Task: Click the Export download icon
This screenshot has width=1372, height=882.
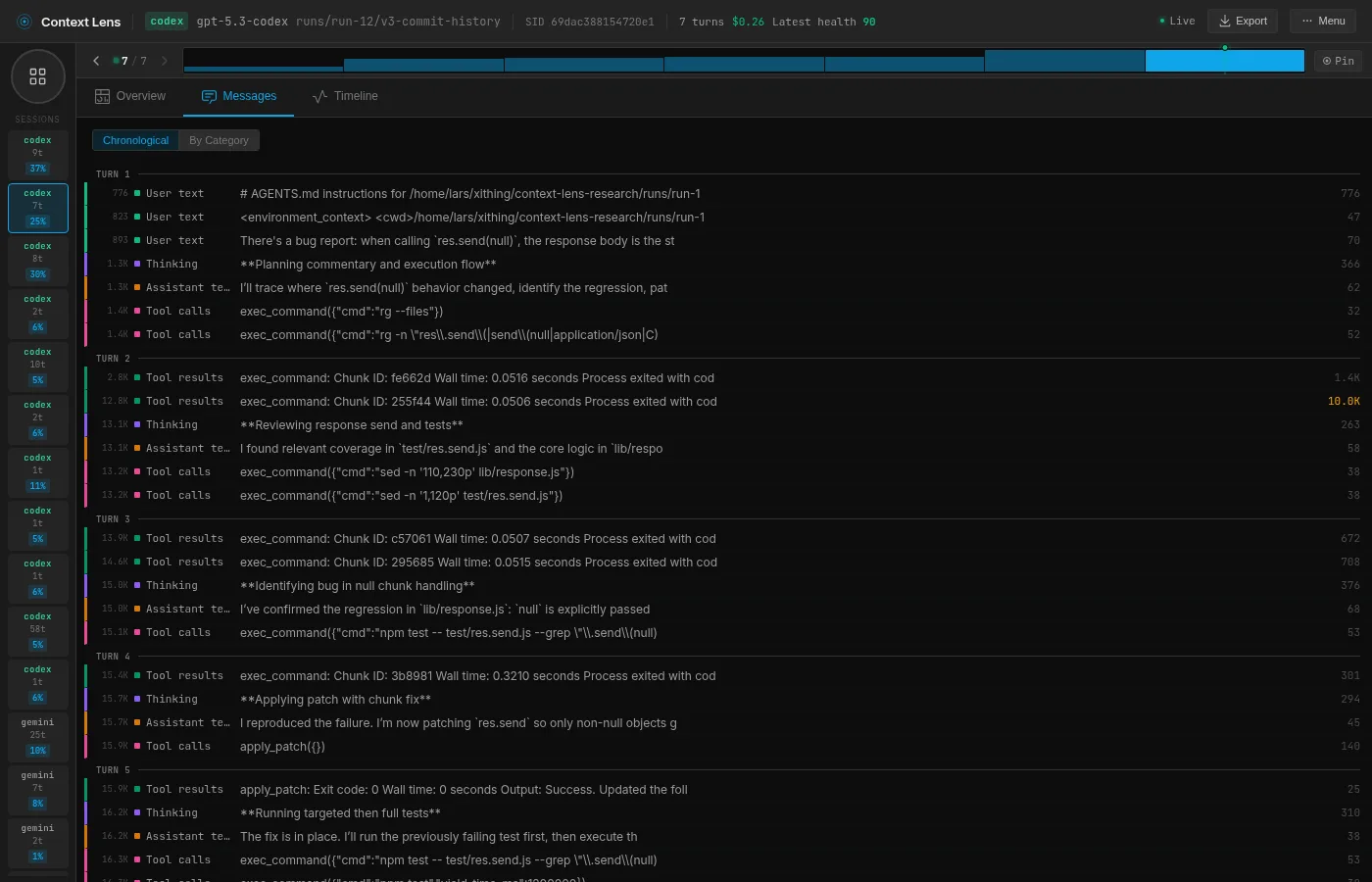Action: click(x=1224, y=21)
